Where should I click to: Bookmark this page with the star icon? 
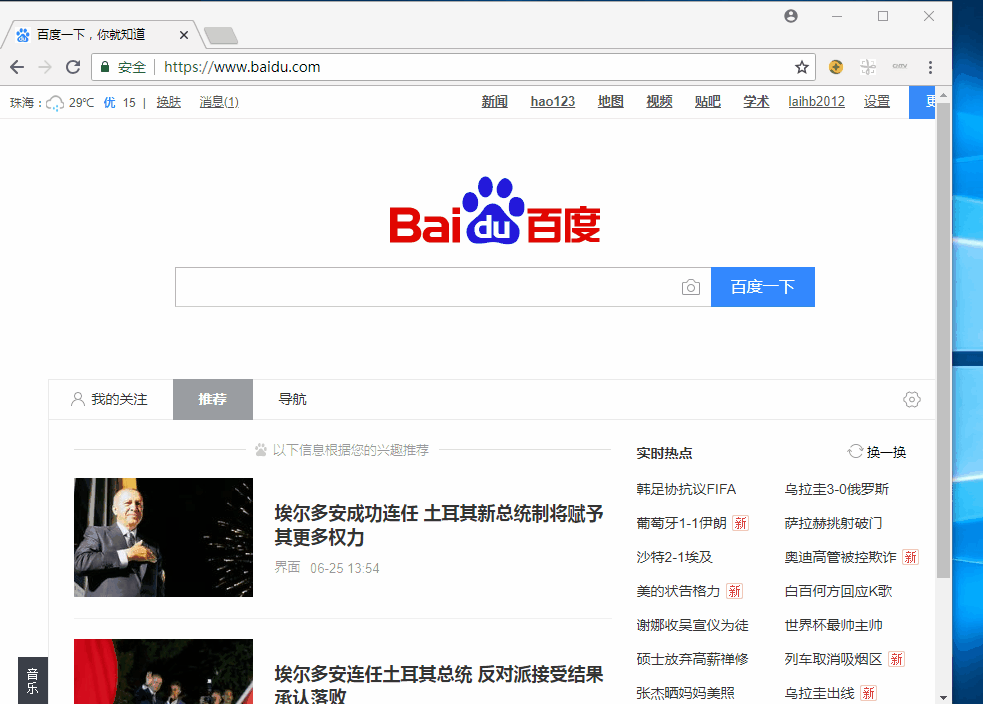(x=802, y=67)
